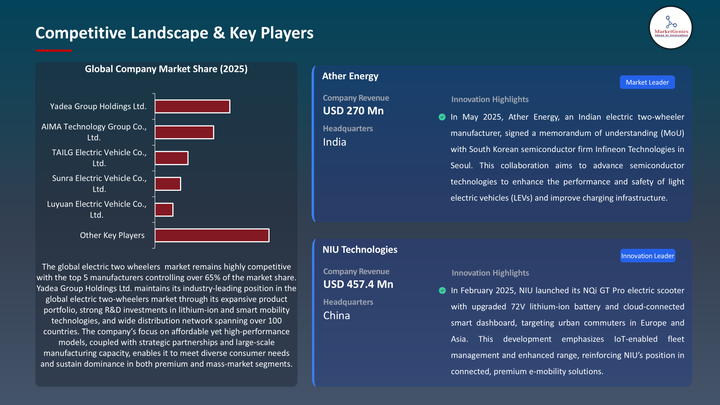Click the 'Competitive Landscape & Key Players' title
Screen dimensions: 720x405
point(174,33)
